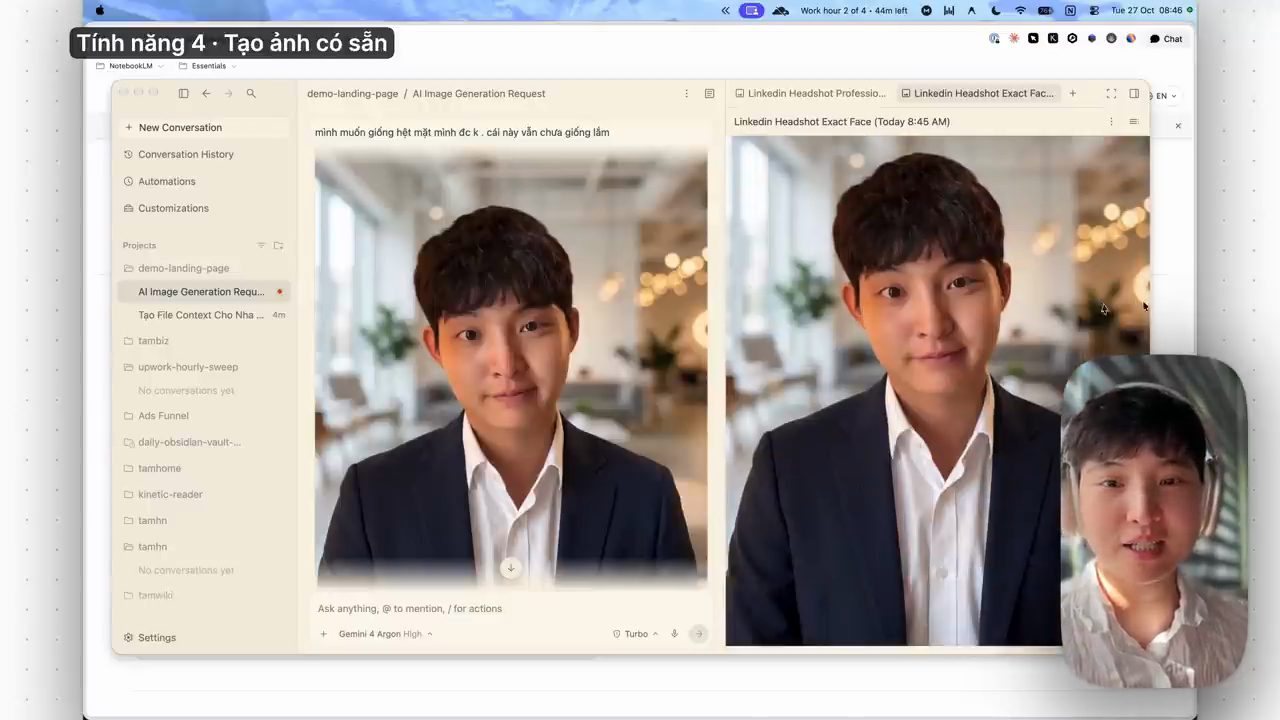This screenshot has width=1280, height=720.
Task: Open macOS Control Center
Action: pyautogui.click(x=1094, y=11)
